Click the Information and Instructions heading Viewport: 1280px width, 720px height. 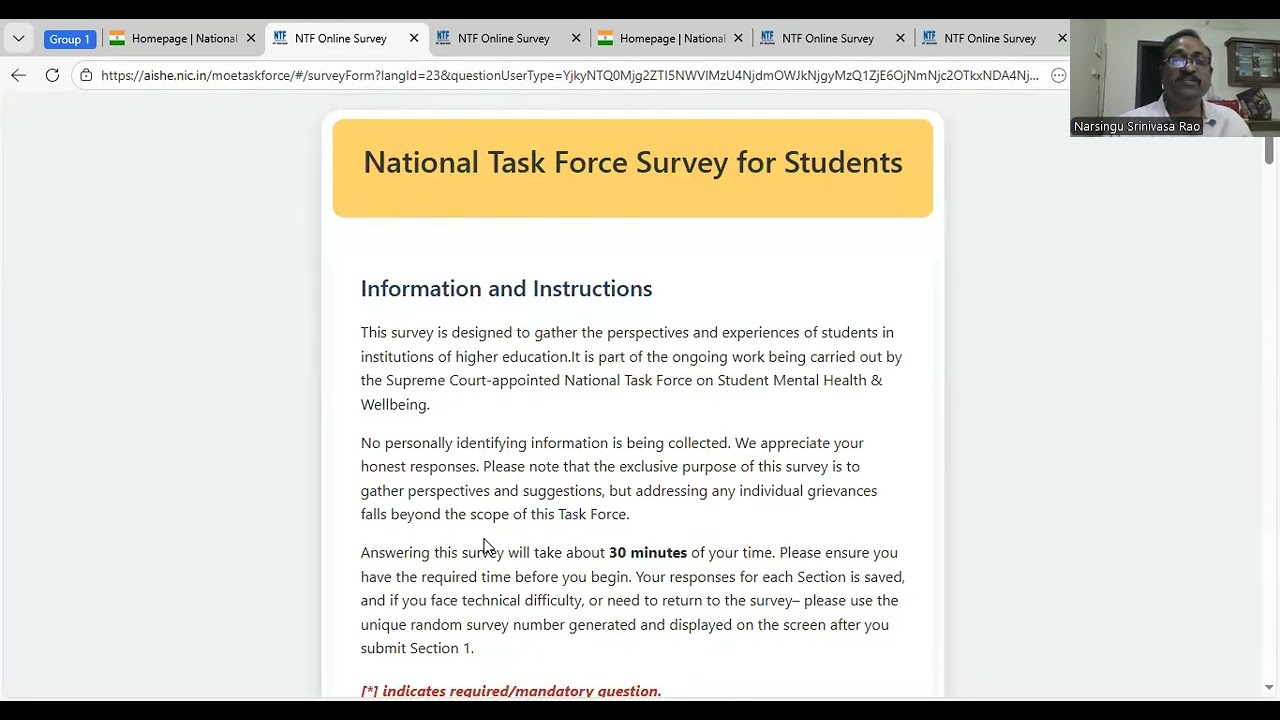pyautogui.click(x=506, y=289)
